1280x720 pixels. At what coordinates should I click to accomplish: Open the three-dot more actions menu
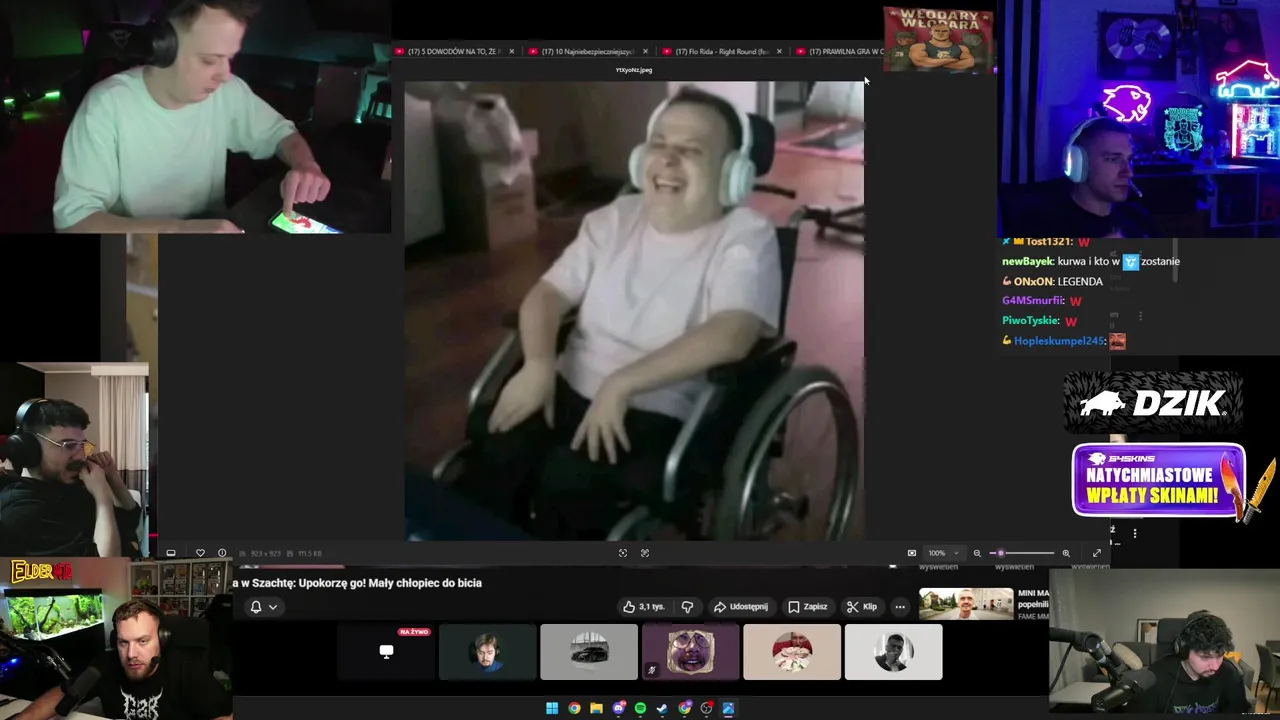point(900,607)
